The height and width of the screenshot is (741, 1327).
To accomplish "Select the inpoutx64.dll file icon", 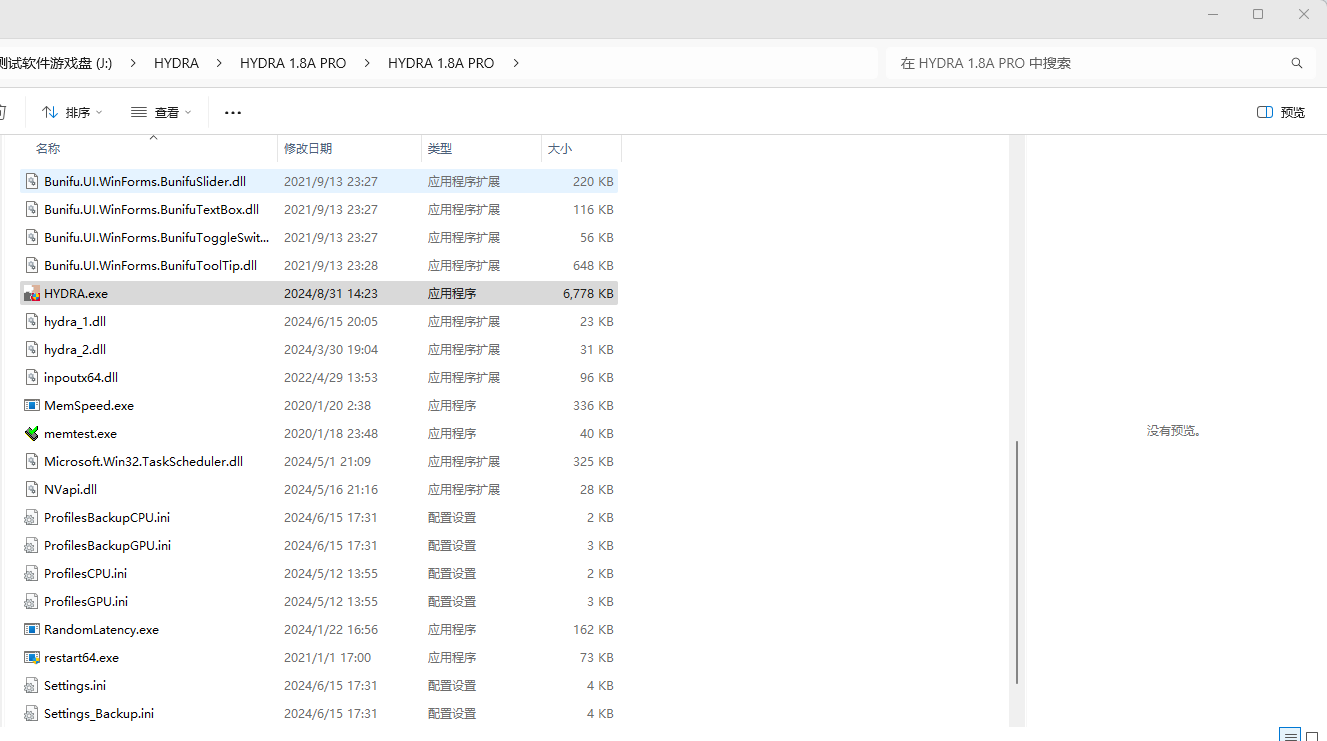I will pyautogui.click(x=32, y=378).
